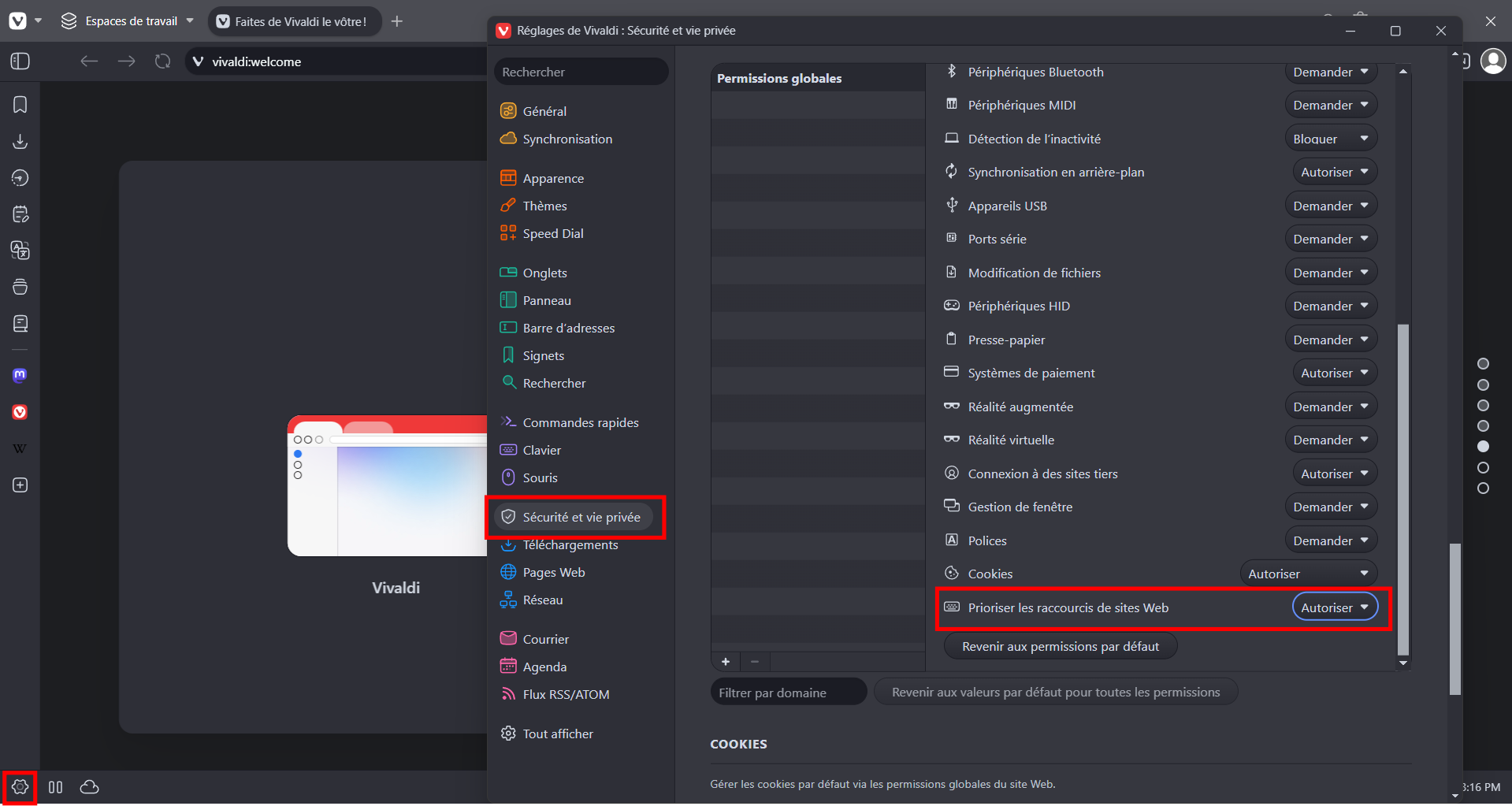Click Revenir aux permissions par défaut
1512x806 pixels.
click(x=1060, y=645)
